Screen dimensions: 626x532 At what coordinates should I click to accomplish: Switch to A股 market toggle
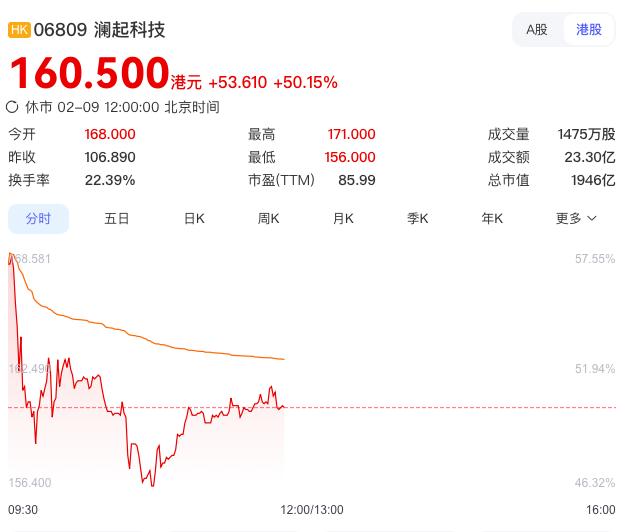[x=537, y=29]
